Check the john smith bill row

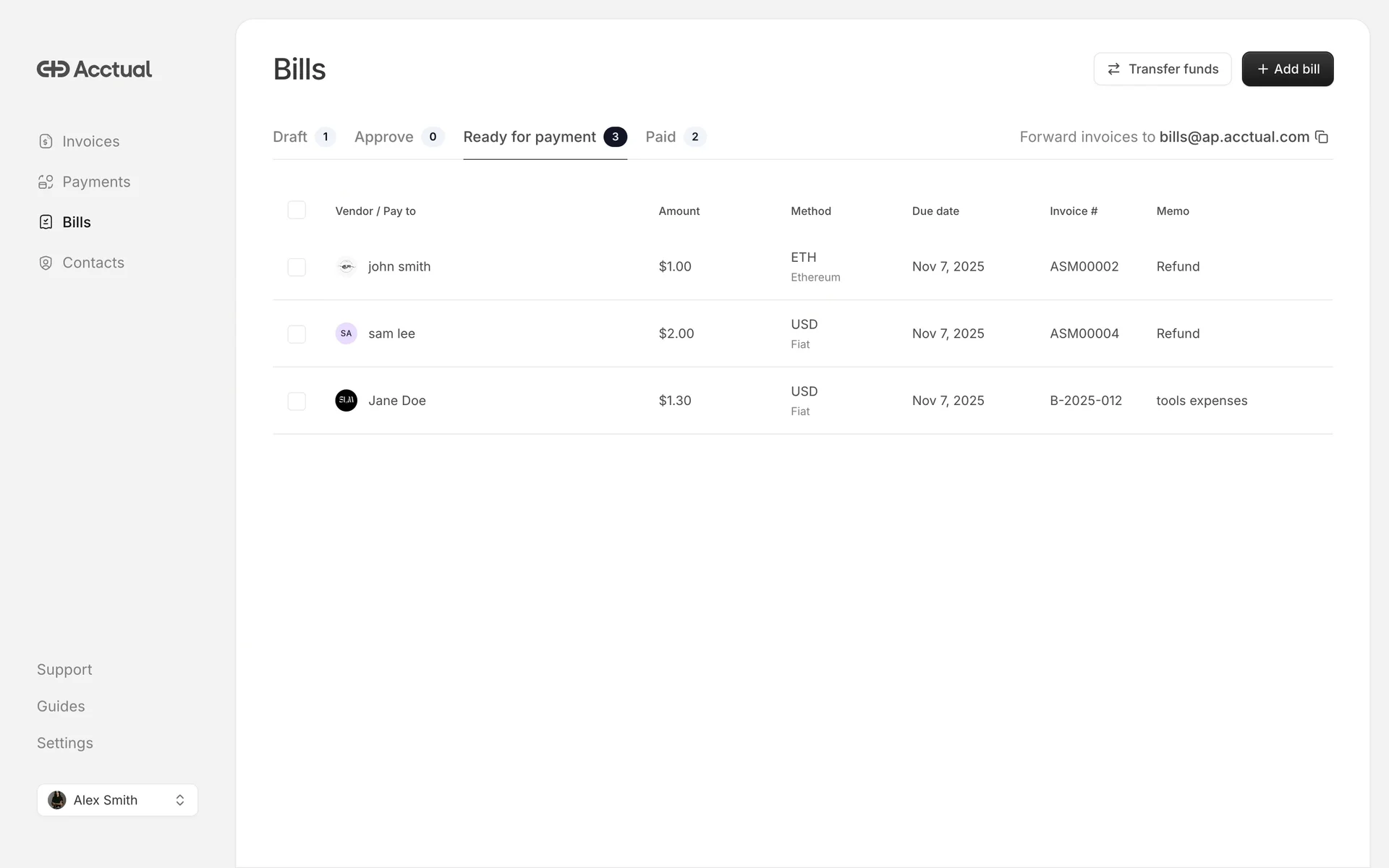click(297, 267)
